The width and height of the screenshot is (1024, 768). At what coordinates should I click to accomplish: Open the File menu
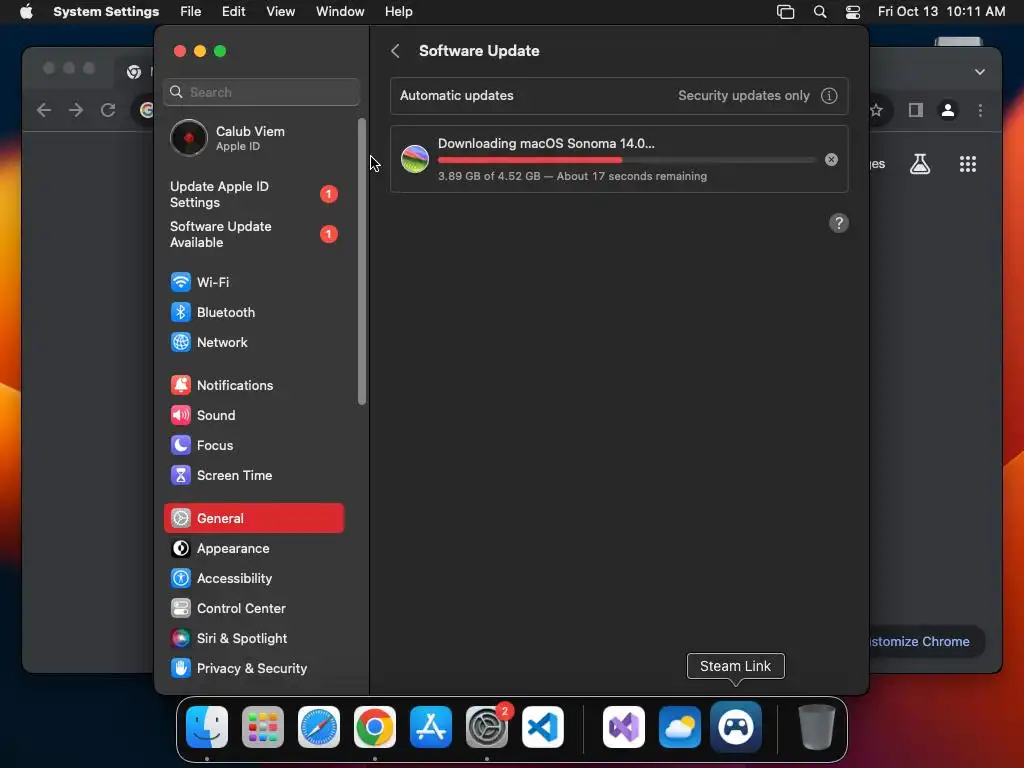pos(191,12)
